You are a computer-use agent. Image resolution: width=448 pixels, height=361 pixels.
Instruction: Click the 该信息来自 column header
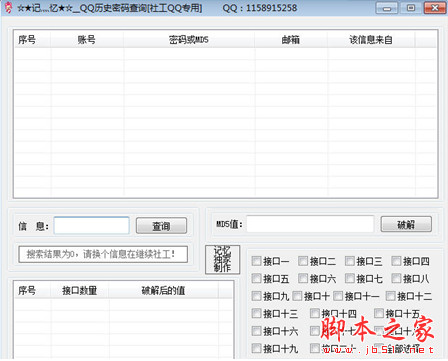point(371,40)
